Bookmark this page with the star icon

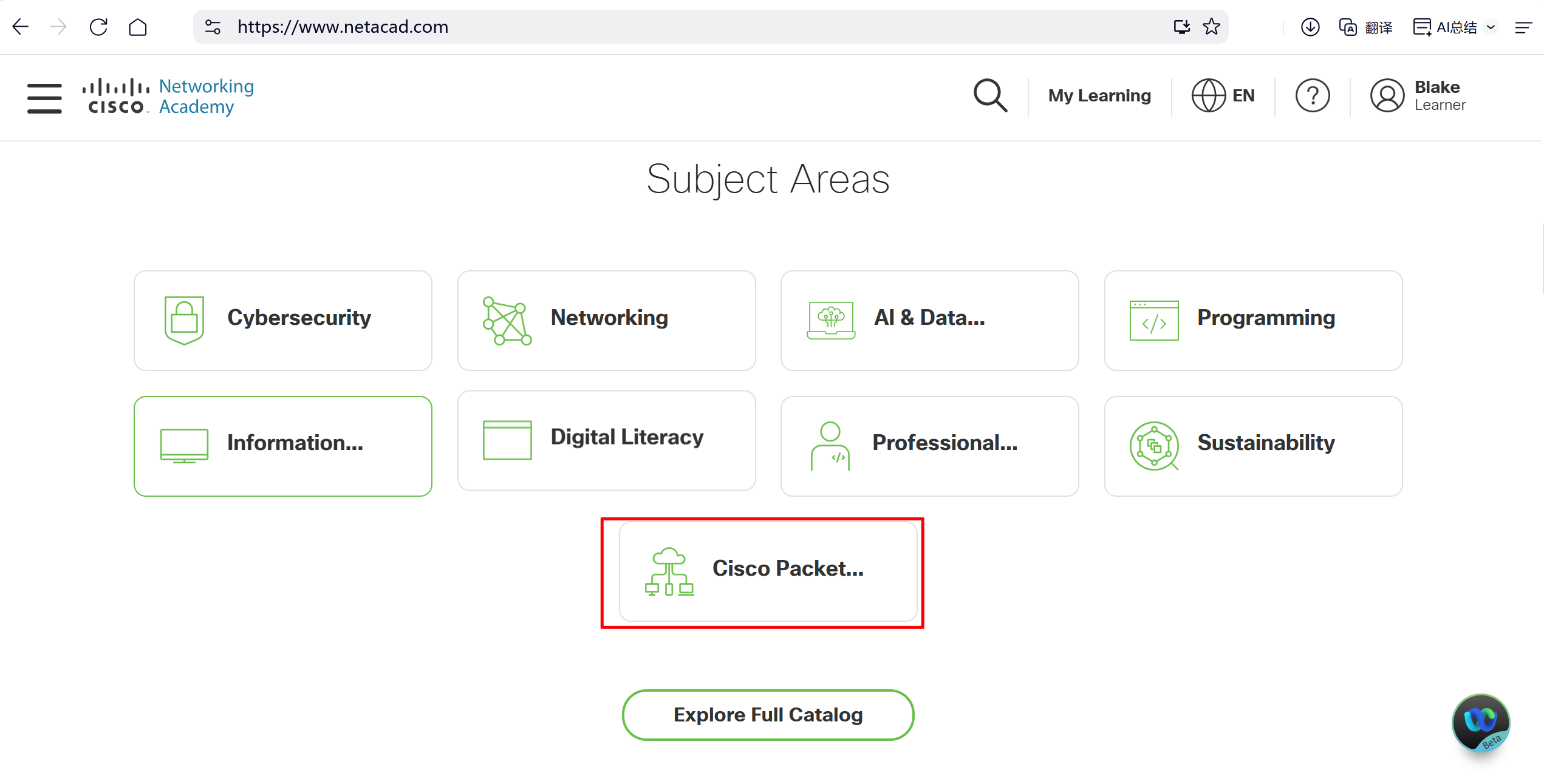pos(1212,27)
